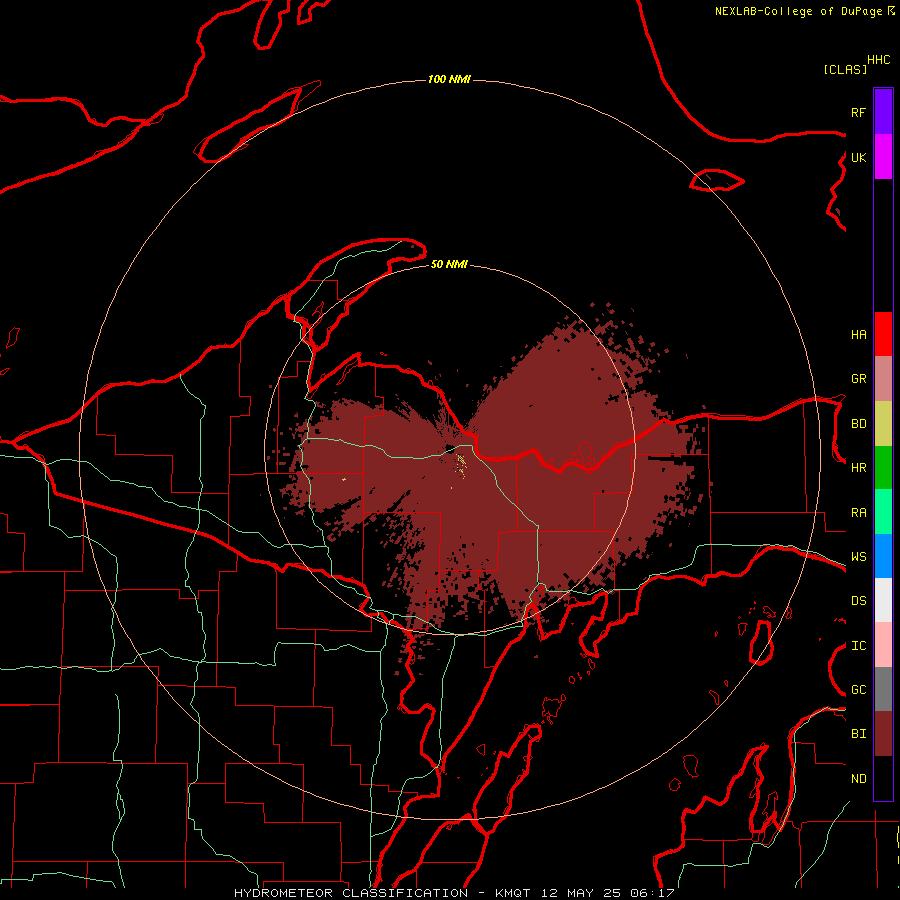Viewport: 900px width, 900px height.
Task: Click the "GR" legend label
Action: 858,379
